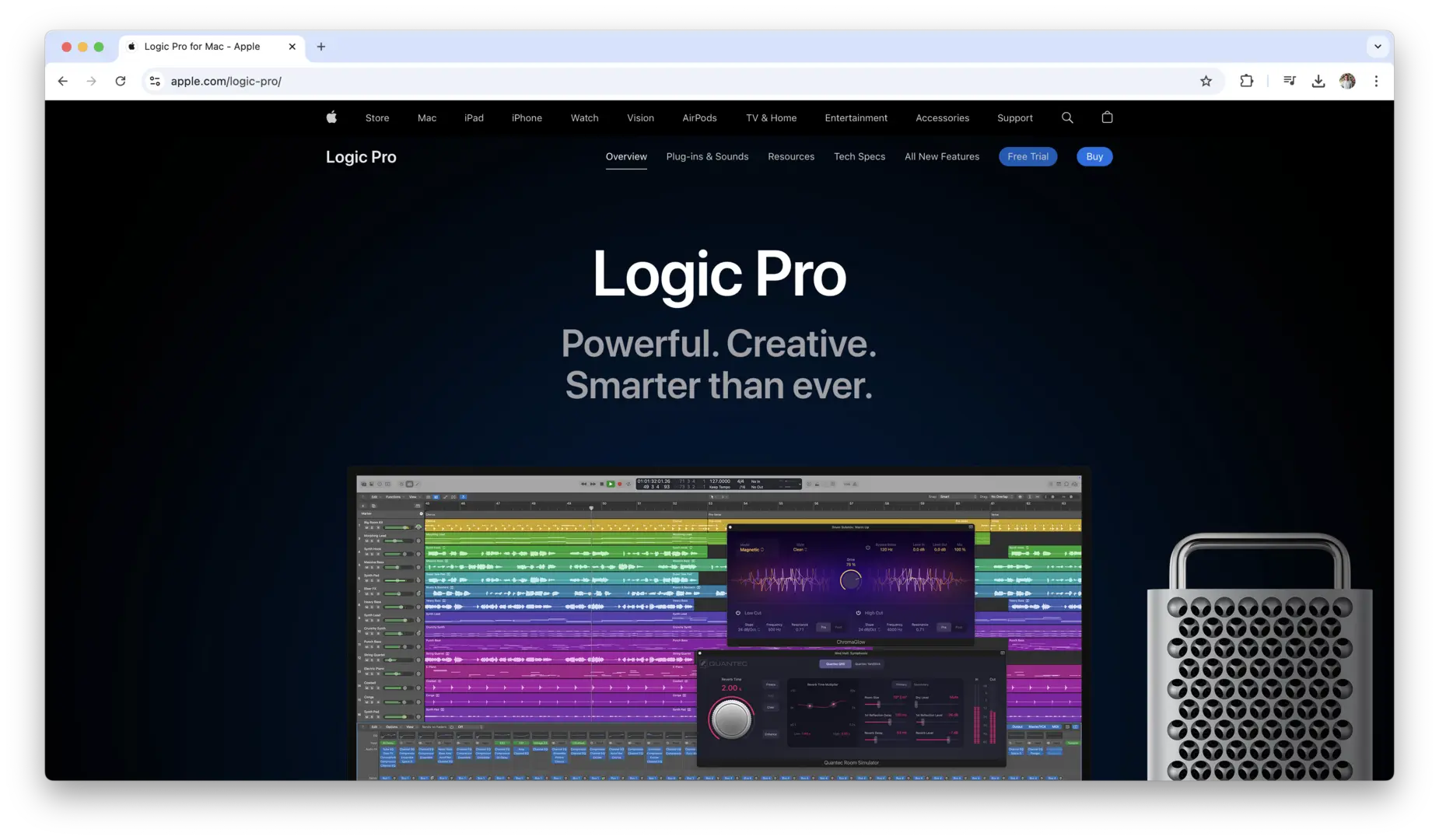Open the Snap dropdown set to Smart

pyautogui.click(x=957, y=497)
